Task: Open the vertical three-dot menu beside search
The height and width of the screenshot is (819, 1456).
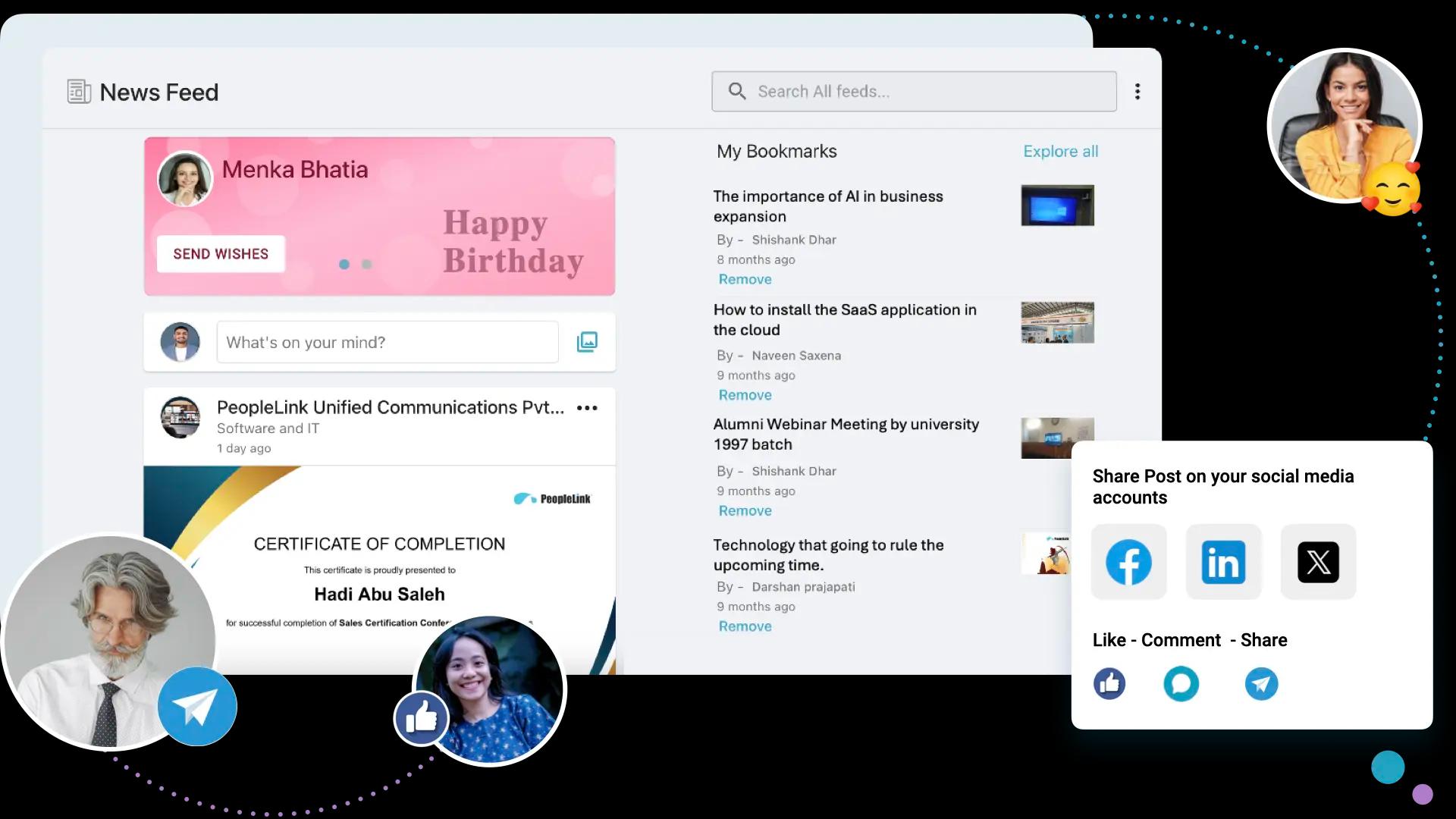Action: point(1137,92)
